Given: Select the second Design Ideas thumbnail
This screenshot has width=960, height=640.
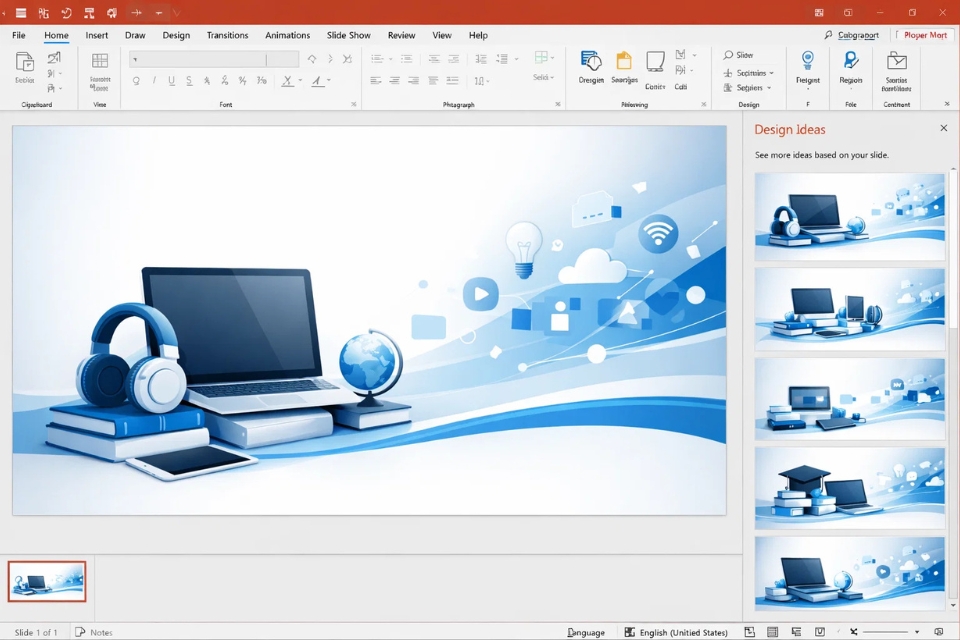Looking at the screenshot, I should (849, 309).
